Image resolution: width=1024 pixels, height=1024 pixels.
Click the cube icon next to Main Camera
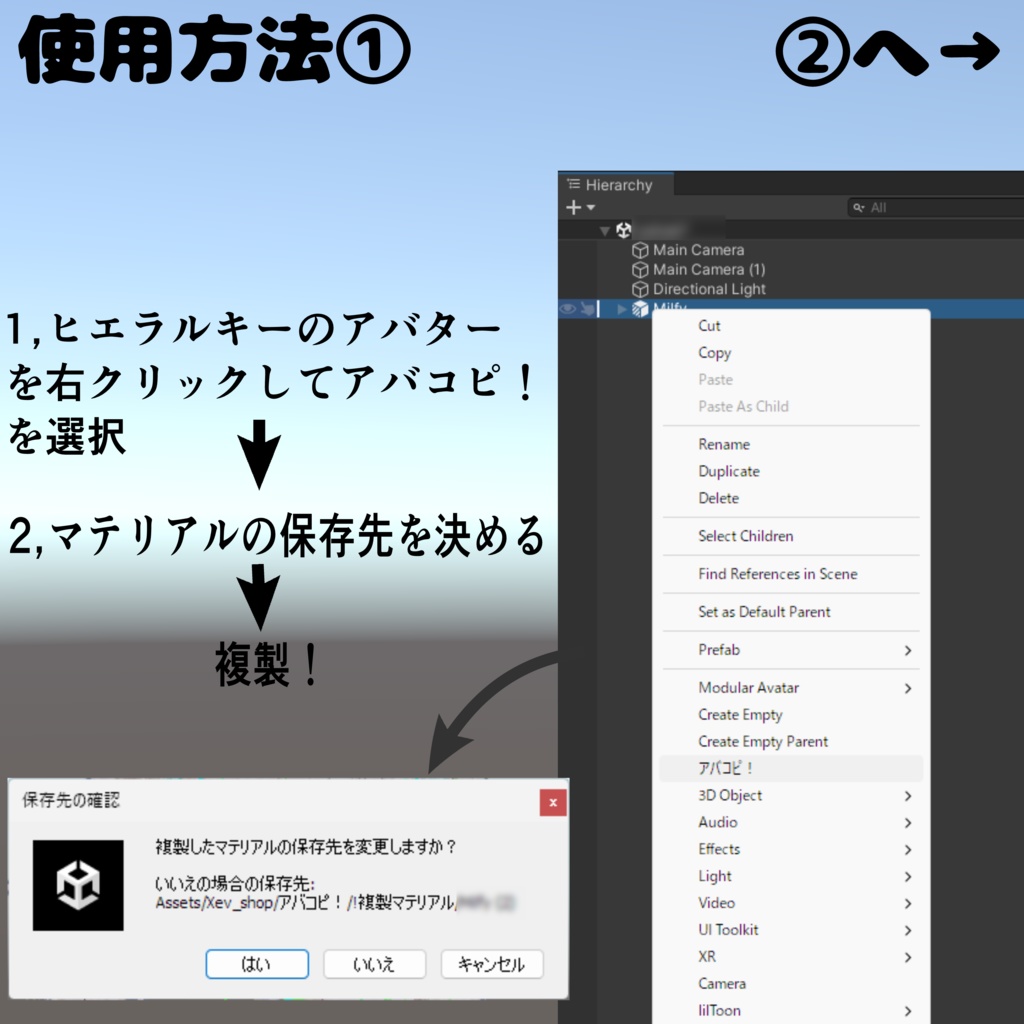(x=640, y=250)
